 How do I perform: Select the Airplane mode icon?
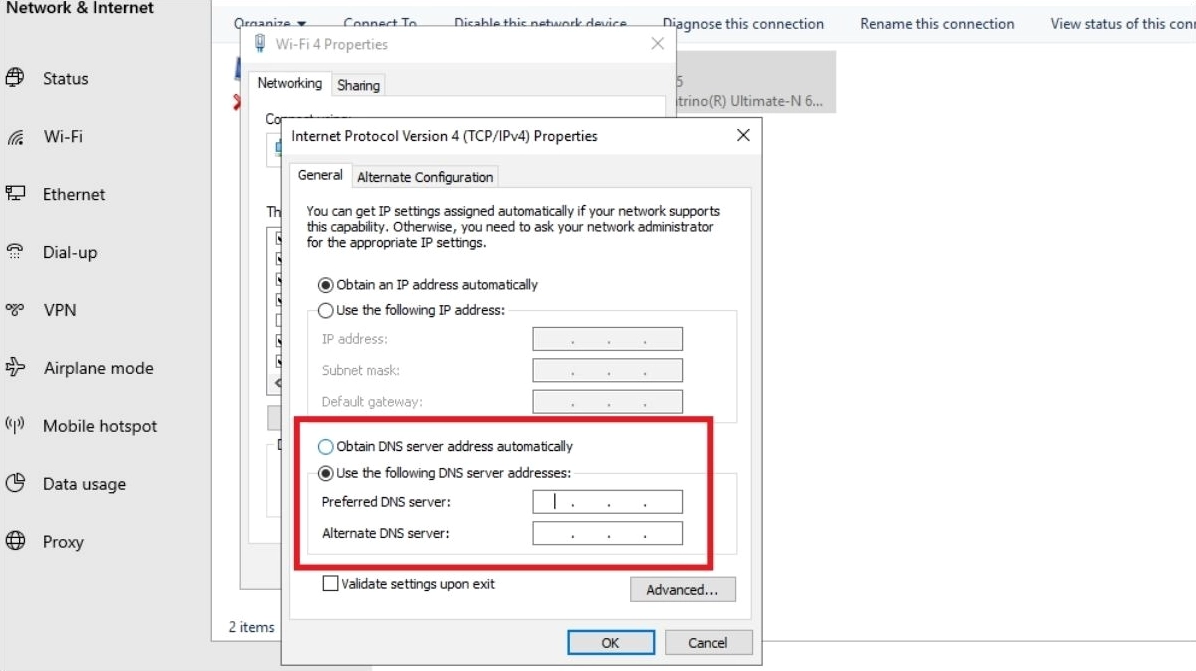tap(15, 368)
